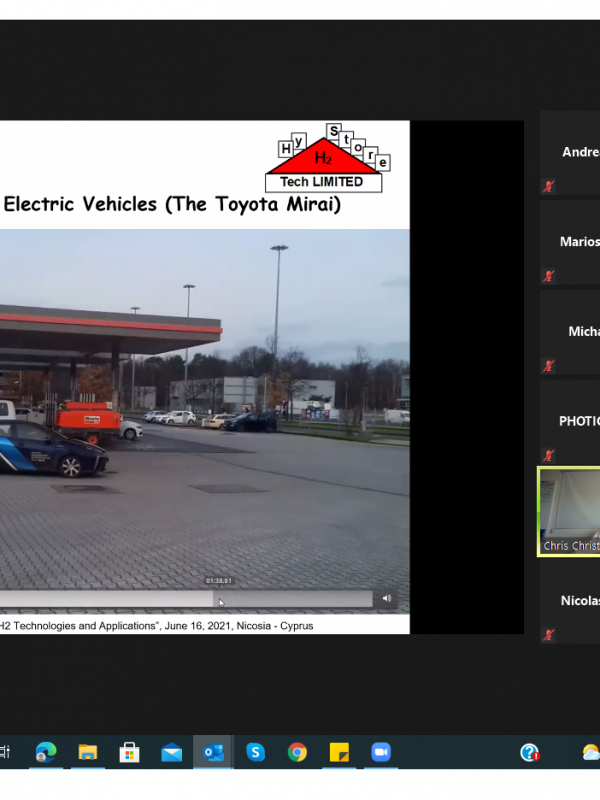Select the Micha participant tile
This screenshot has width=600, height=800.
coord(570,332)
